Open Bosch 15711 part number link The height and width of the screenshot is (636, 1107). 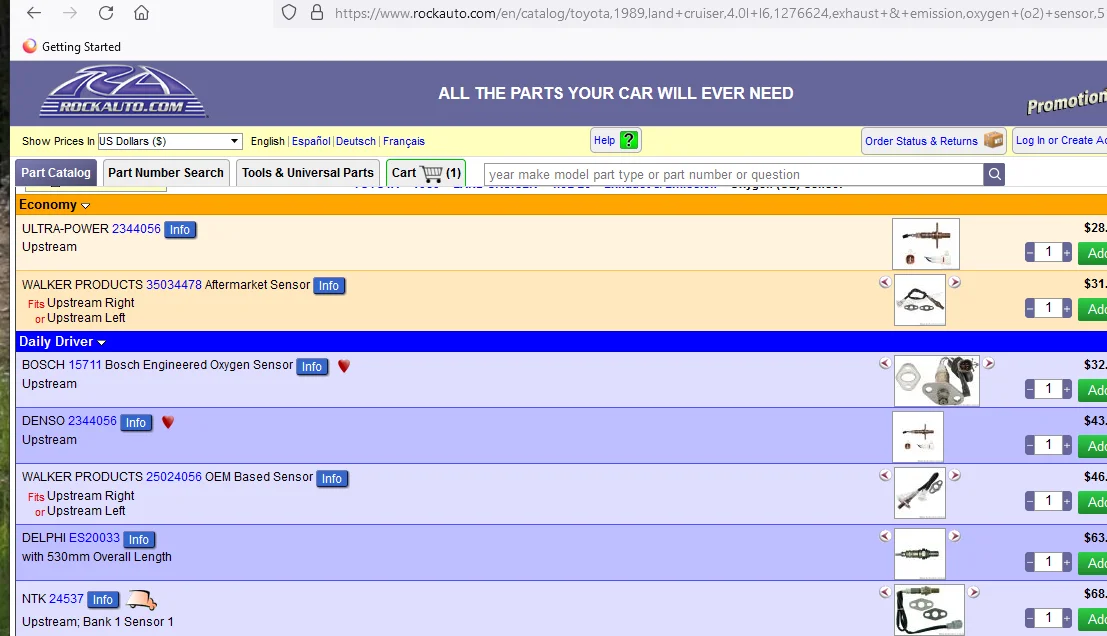tap(85, 365)
